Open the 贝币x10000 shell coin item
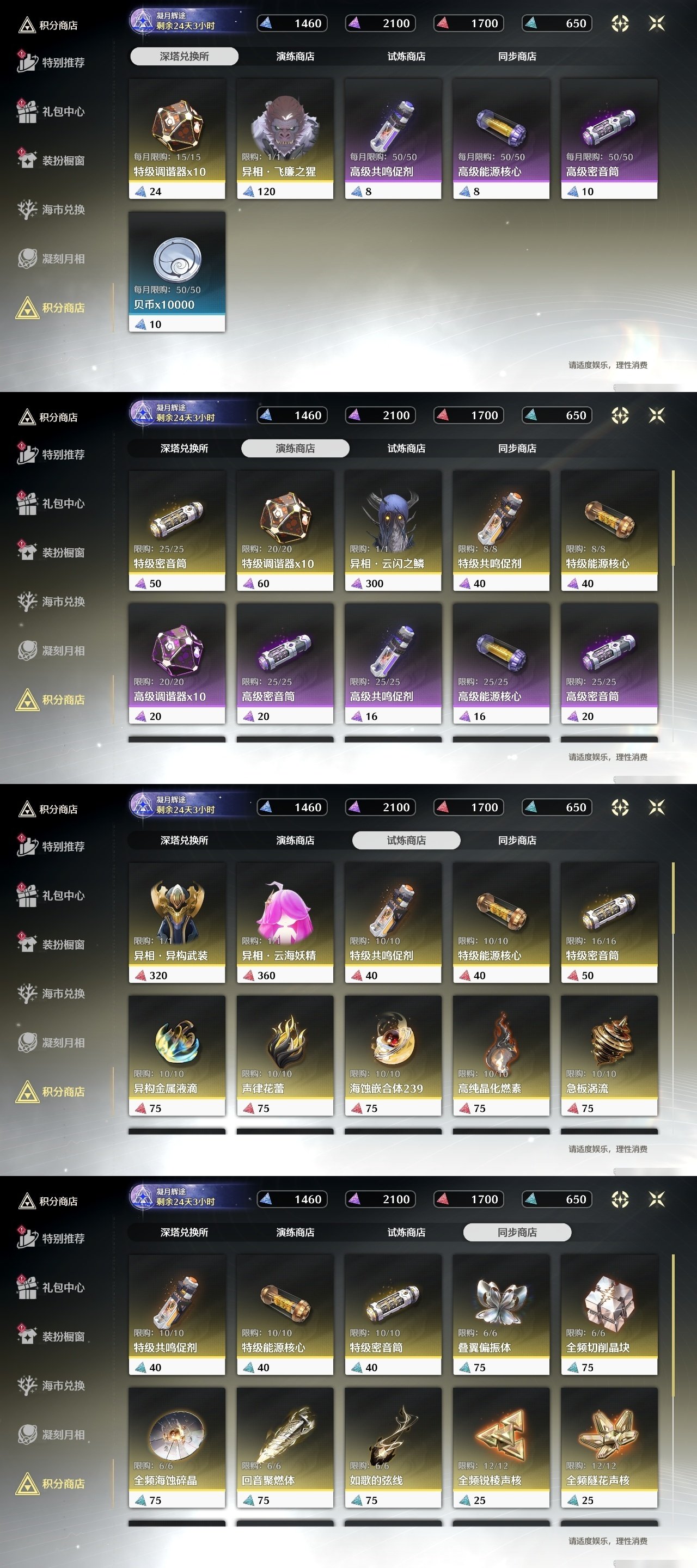The height and width of the screenshot is (1568, 697). 177,272
